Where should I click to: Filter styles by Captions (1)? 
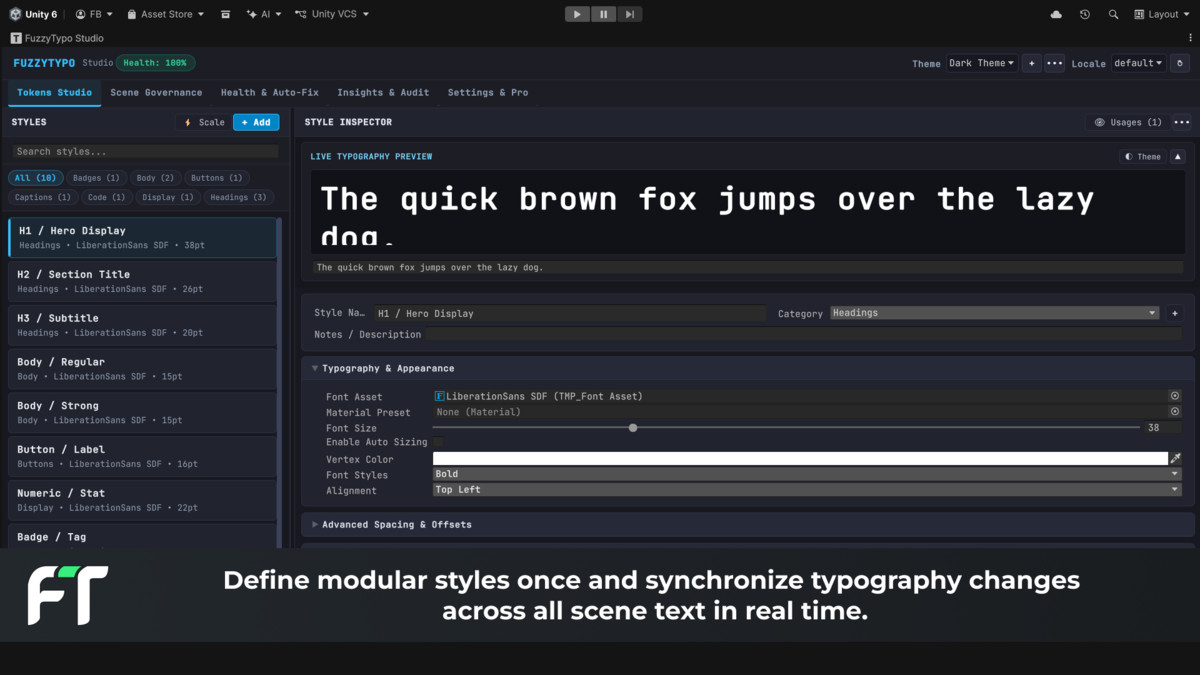coord(42,197)
